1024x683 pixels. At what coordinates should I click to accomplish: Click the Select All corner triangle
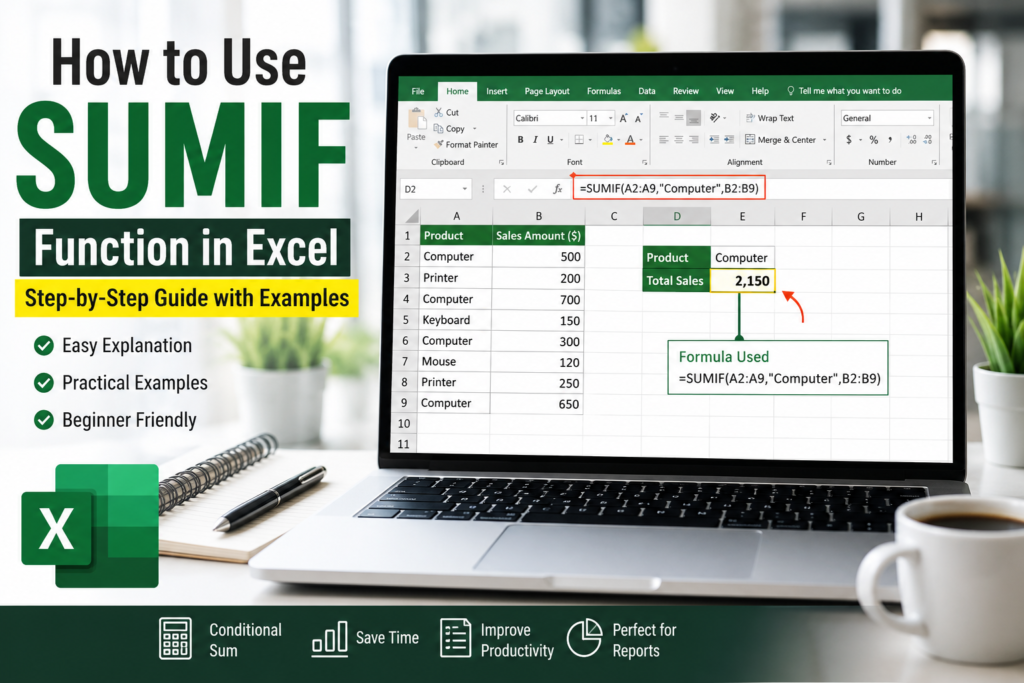pos(411,216)
